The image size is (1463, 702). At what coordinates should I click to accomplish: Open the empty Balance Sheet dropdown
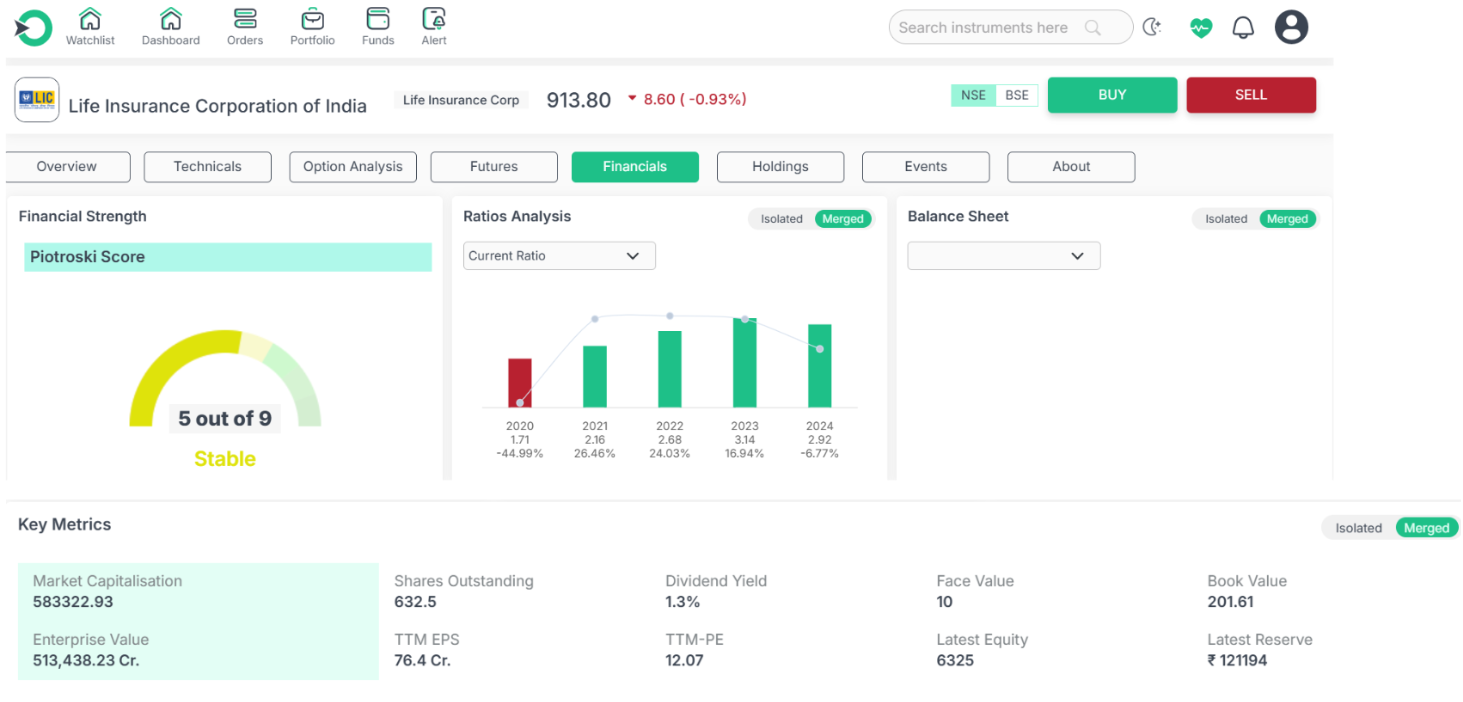pos(1003,256)
